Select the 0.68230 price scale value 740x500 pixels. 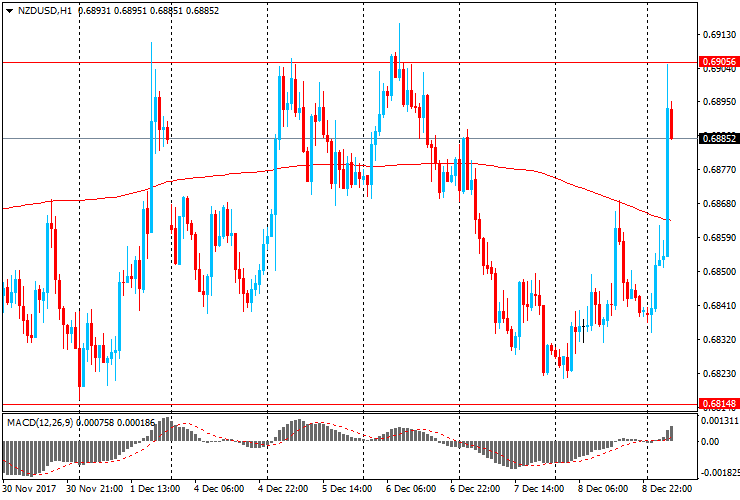coord(719,373)
